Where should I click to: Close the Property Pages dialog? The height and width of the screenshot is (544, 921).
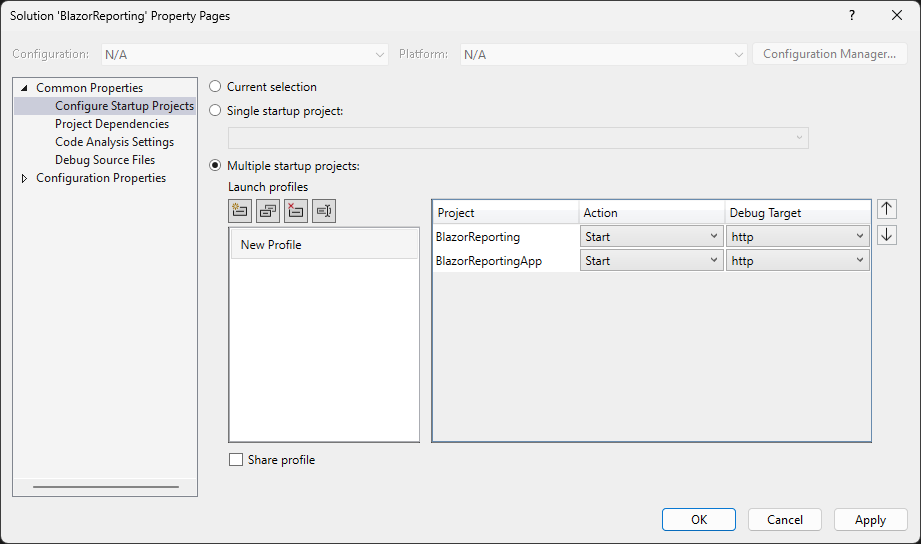(896, 16)
